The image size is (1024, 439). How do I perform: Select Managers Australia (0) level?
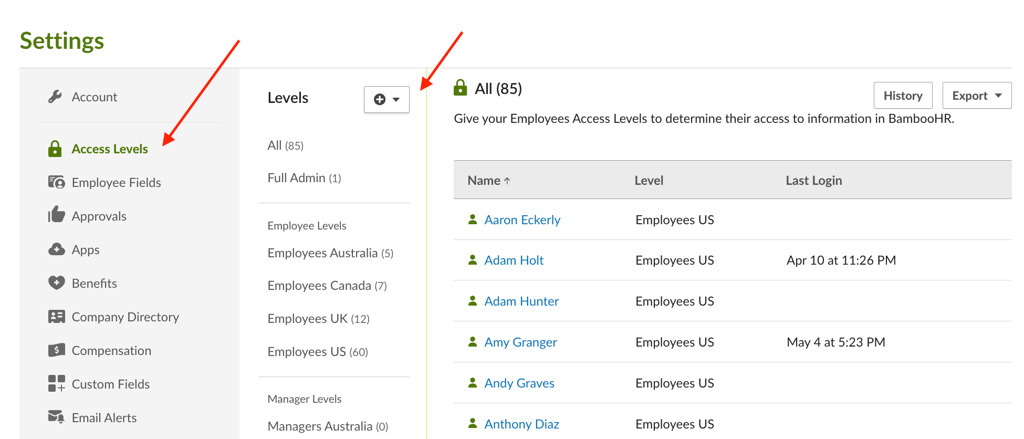(328, 426)
